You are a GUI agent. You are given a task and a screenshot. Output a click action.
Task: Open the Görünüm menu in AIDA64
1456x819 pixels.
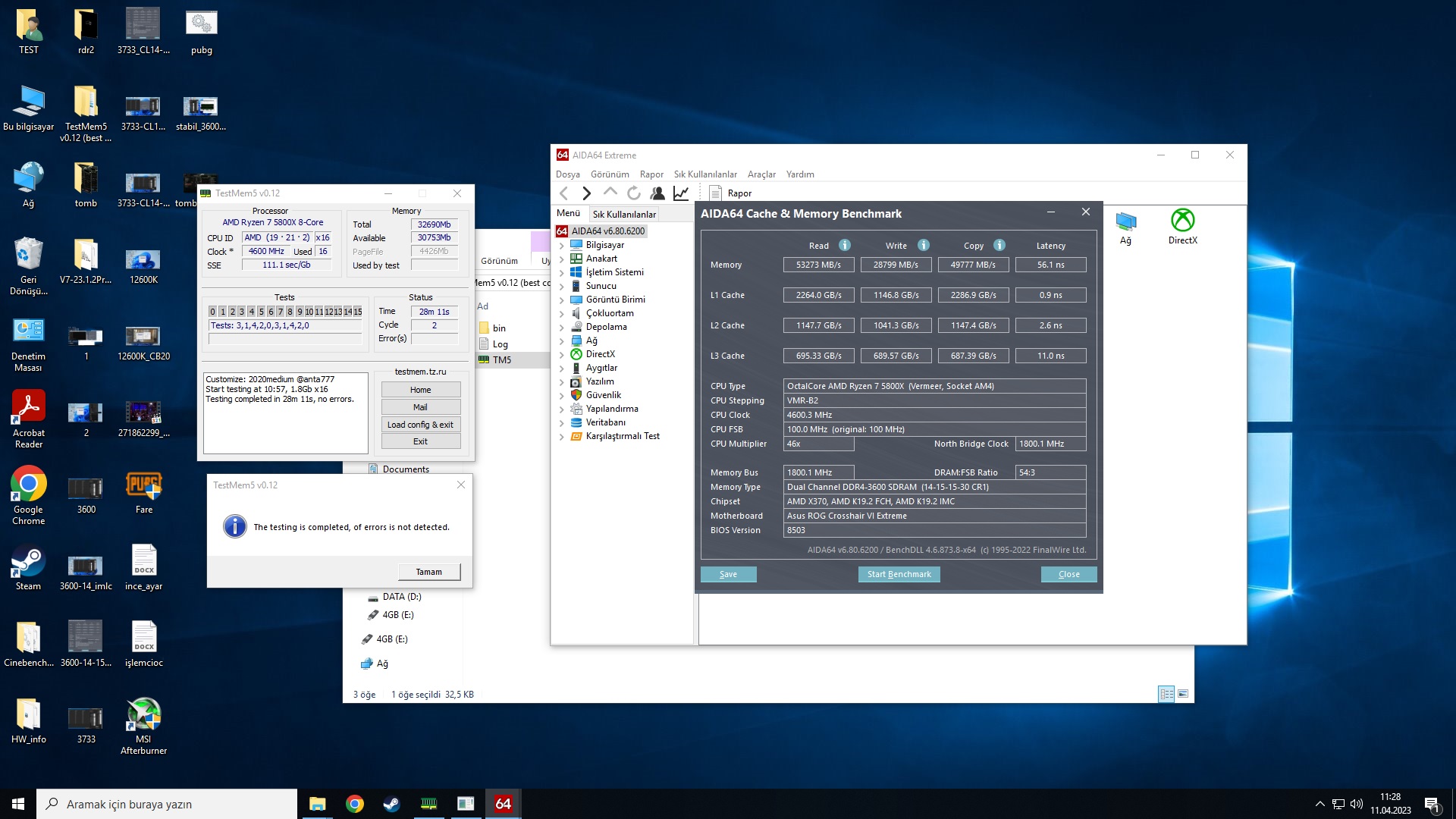pos(610,174)
